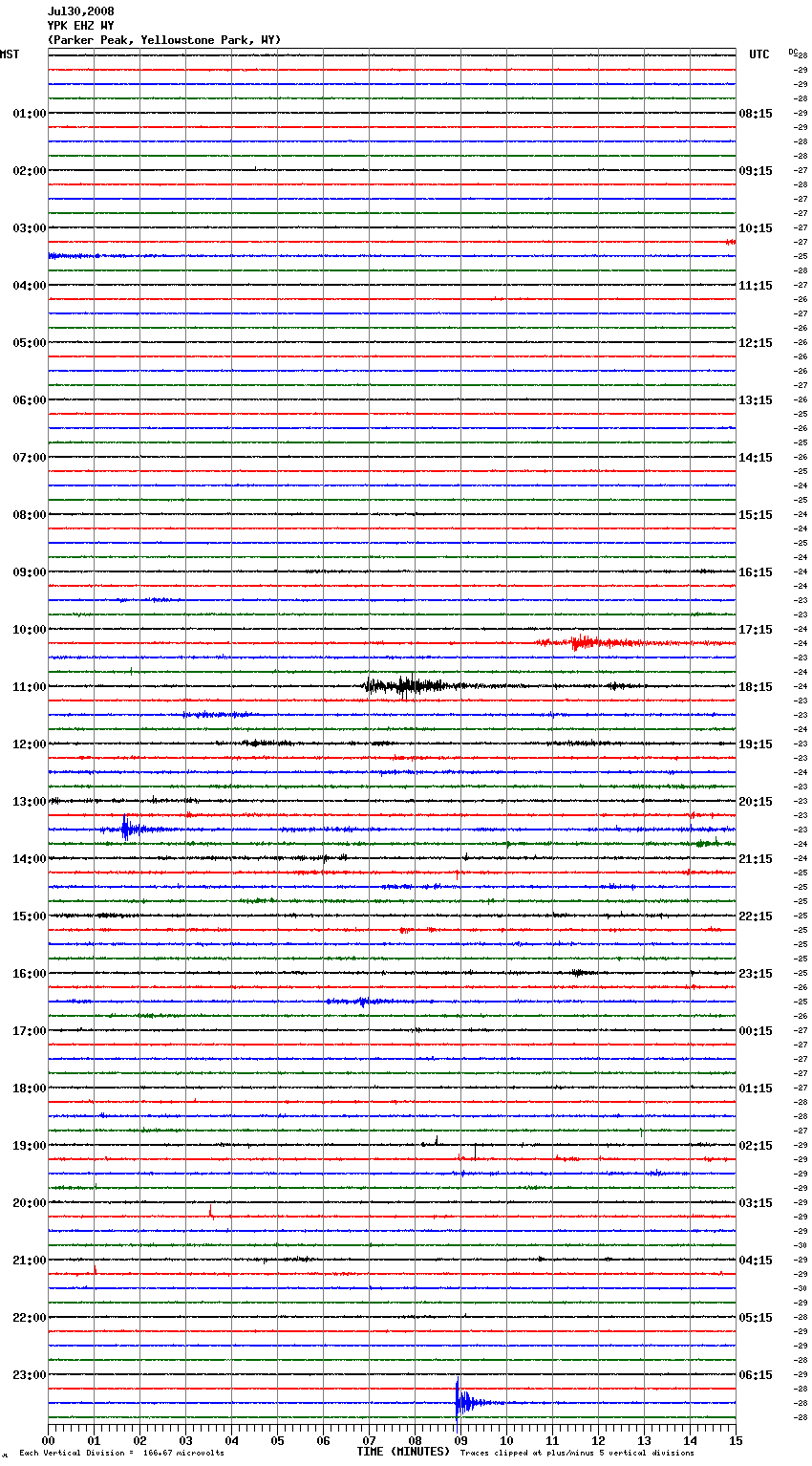812x1466 pixels.
Task: Click the 'TIME (MINUTES)' axis title
Action: click(403, 1452)
